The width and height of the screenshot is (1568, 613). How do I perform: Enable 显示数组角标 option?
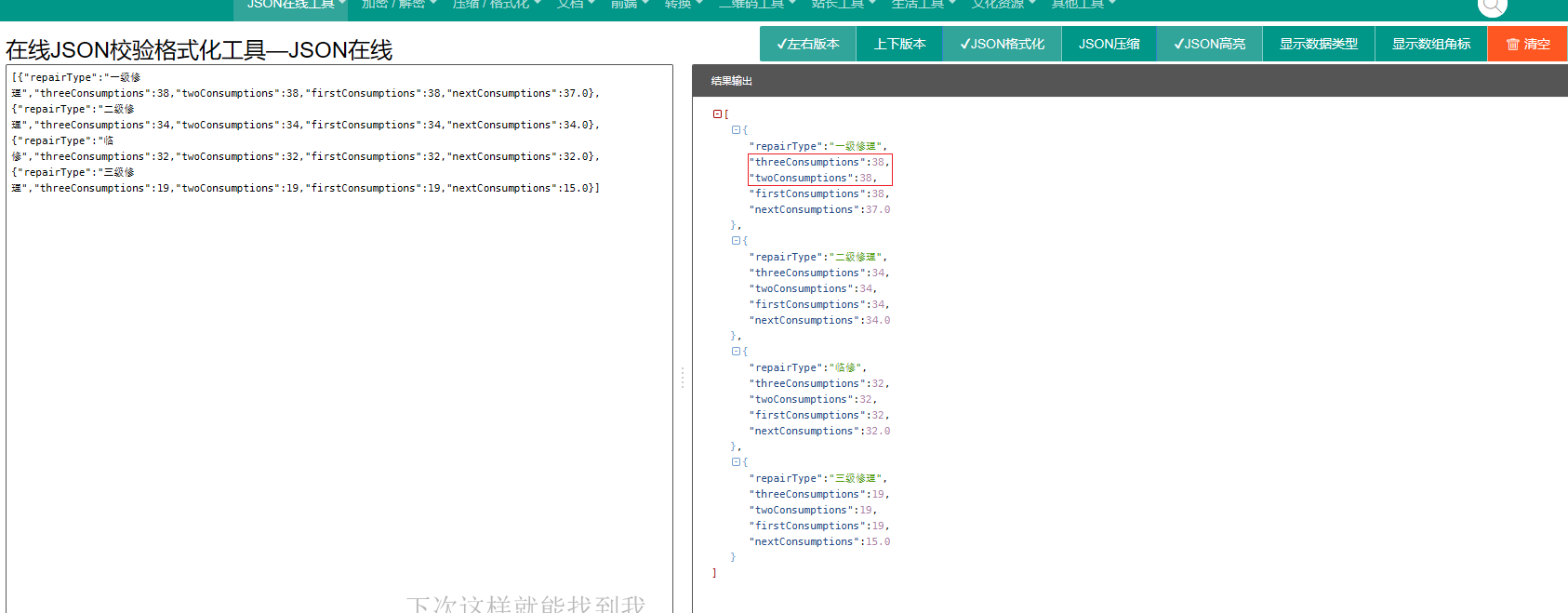pyautogui.click(x=1431, y=44)
